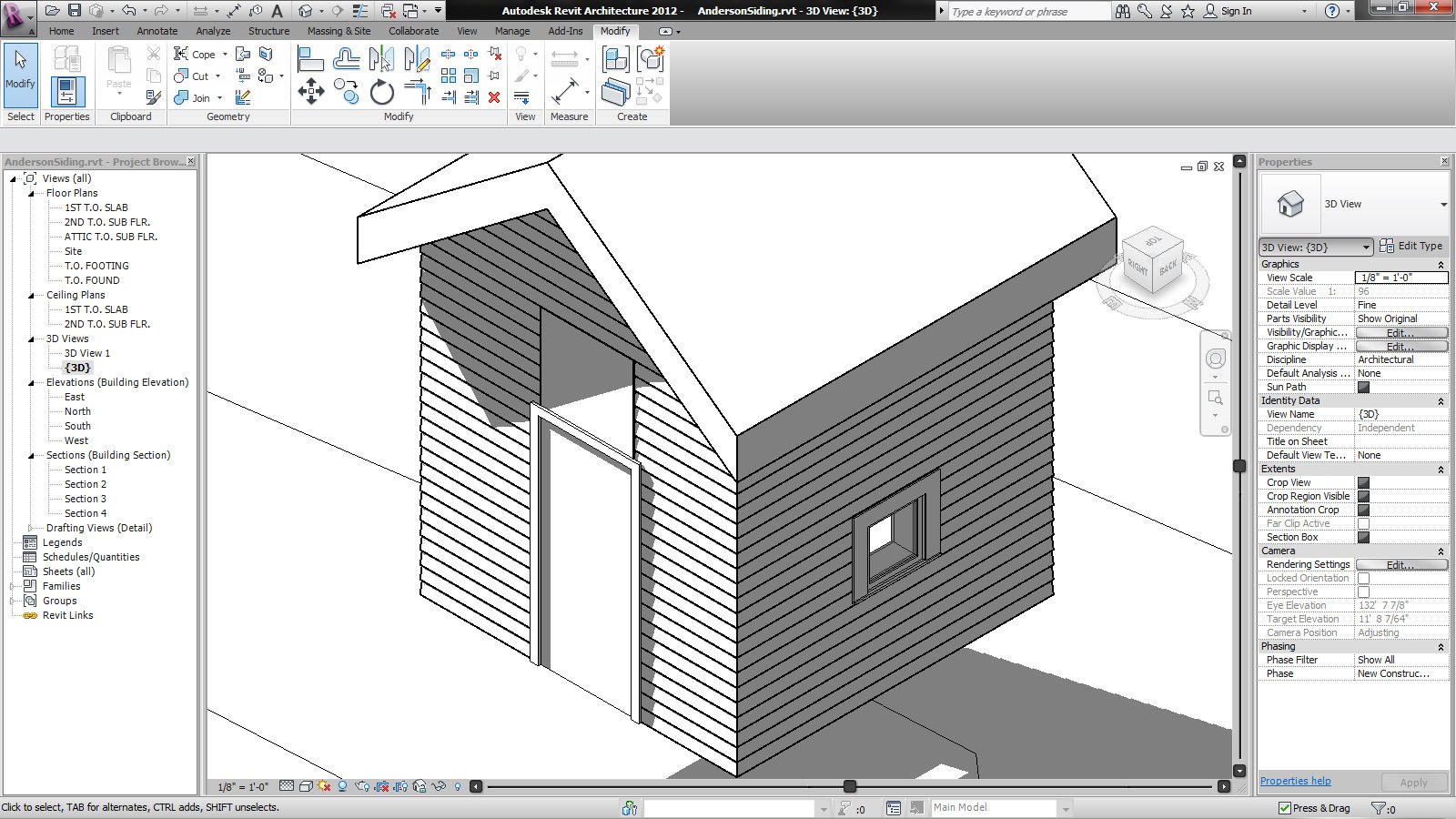The width and height of the screenshot is (1456, 819).
Task: Collapse the Floor Plans tree node
Action: pos(30,193)
